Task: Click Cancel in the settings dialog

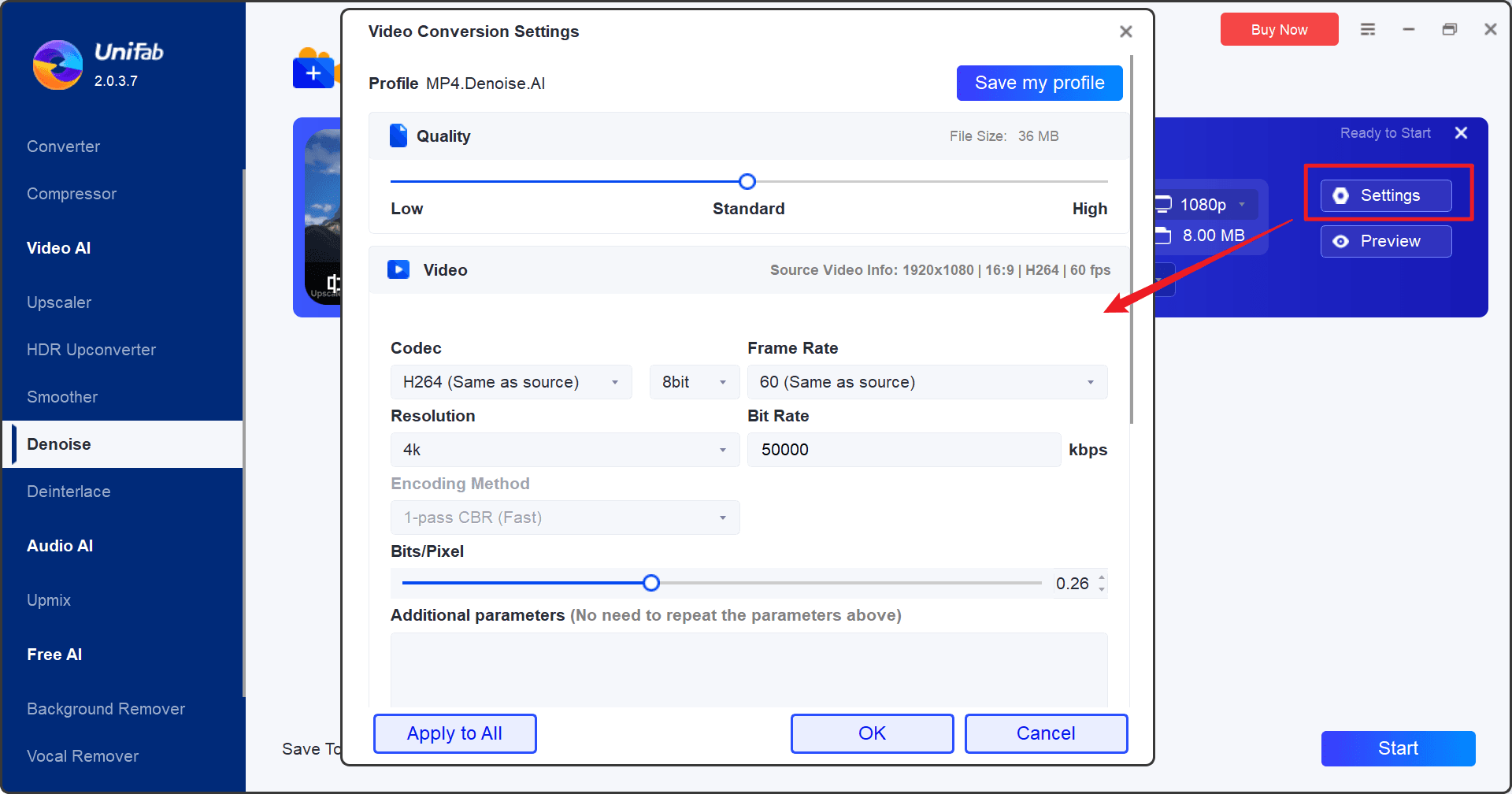Action: [1046, 733]
